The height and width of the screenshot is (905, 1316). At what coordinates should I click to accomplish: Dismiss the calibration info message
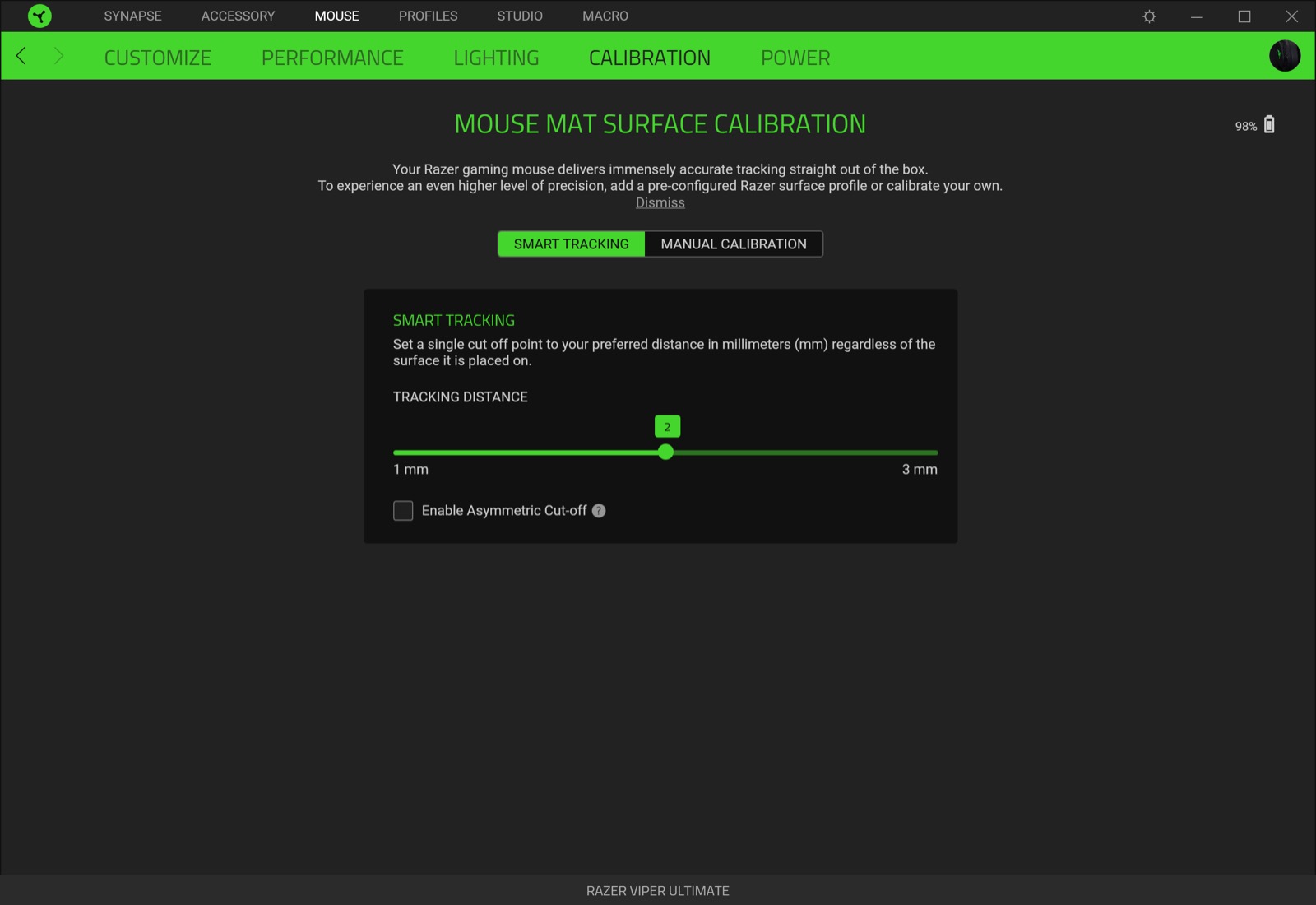pos(660,203)
